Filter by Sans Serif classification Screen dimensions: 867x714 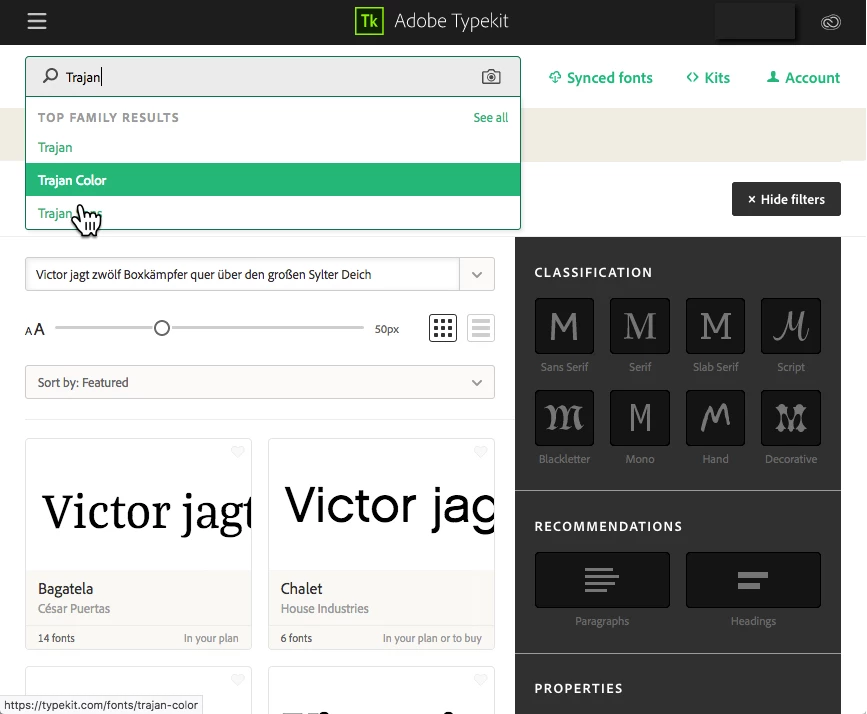(x=564, y=326)
